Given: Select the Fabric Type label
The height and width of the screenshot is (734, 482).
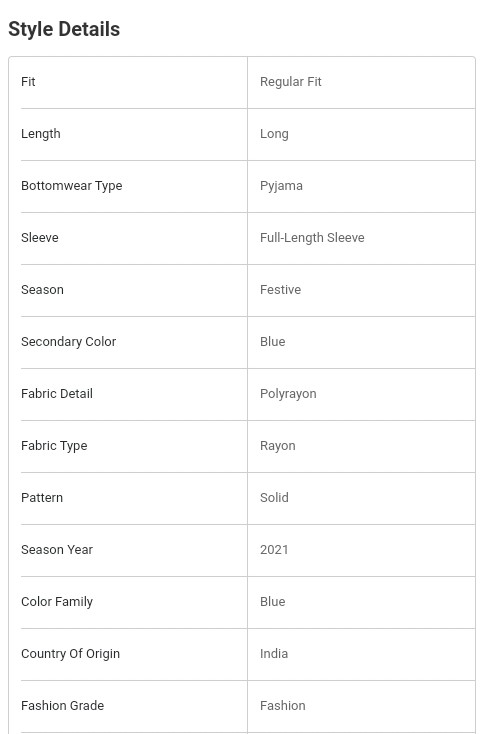Looking at the screenshot, I should coord(54,446).
